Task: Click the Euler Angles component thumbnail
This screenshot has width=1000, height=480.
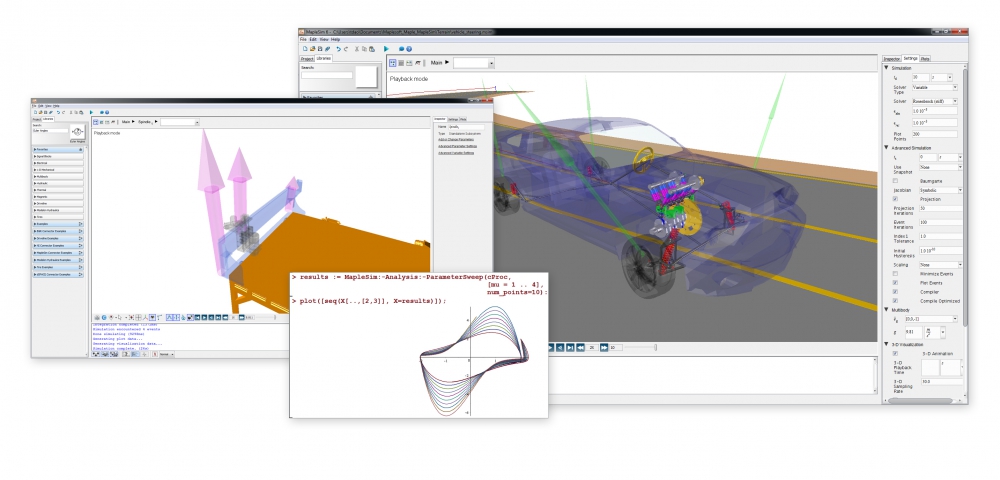Action: point(76,133)
